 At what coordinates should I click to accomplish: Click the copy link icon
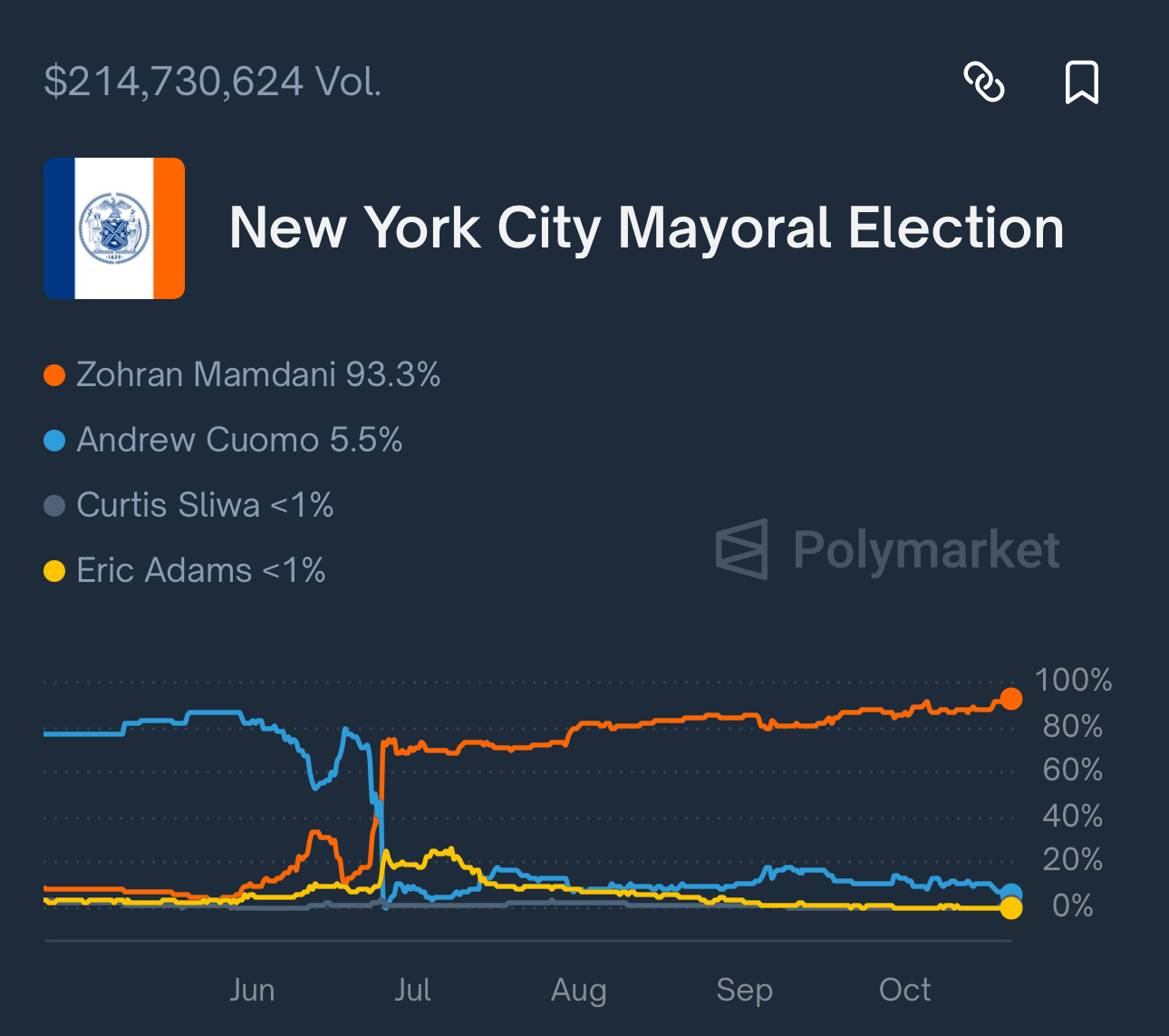(x=986, y=82)
